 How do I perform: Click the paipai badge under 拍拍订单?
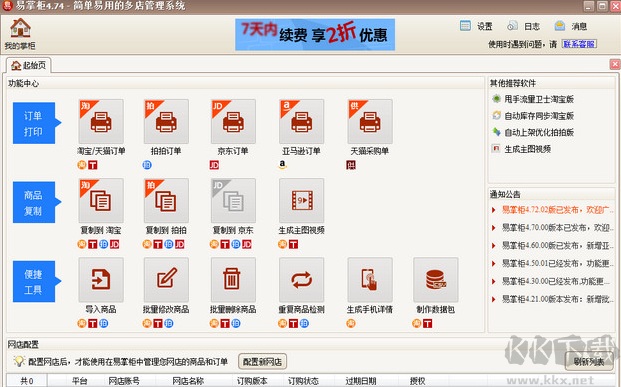tap(147, 165)
